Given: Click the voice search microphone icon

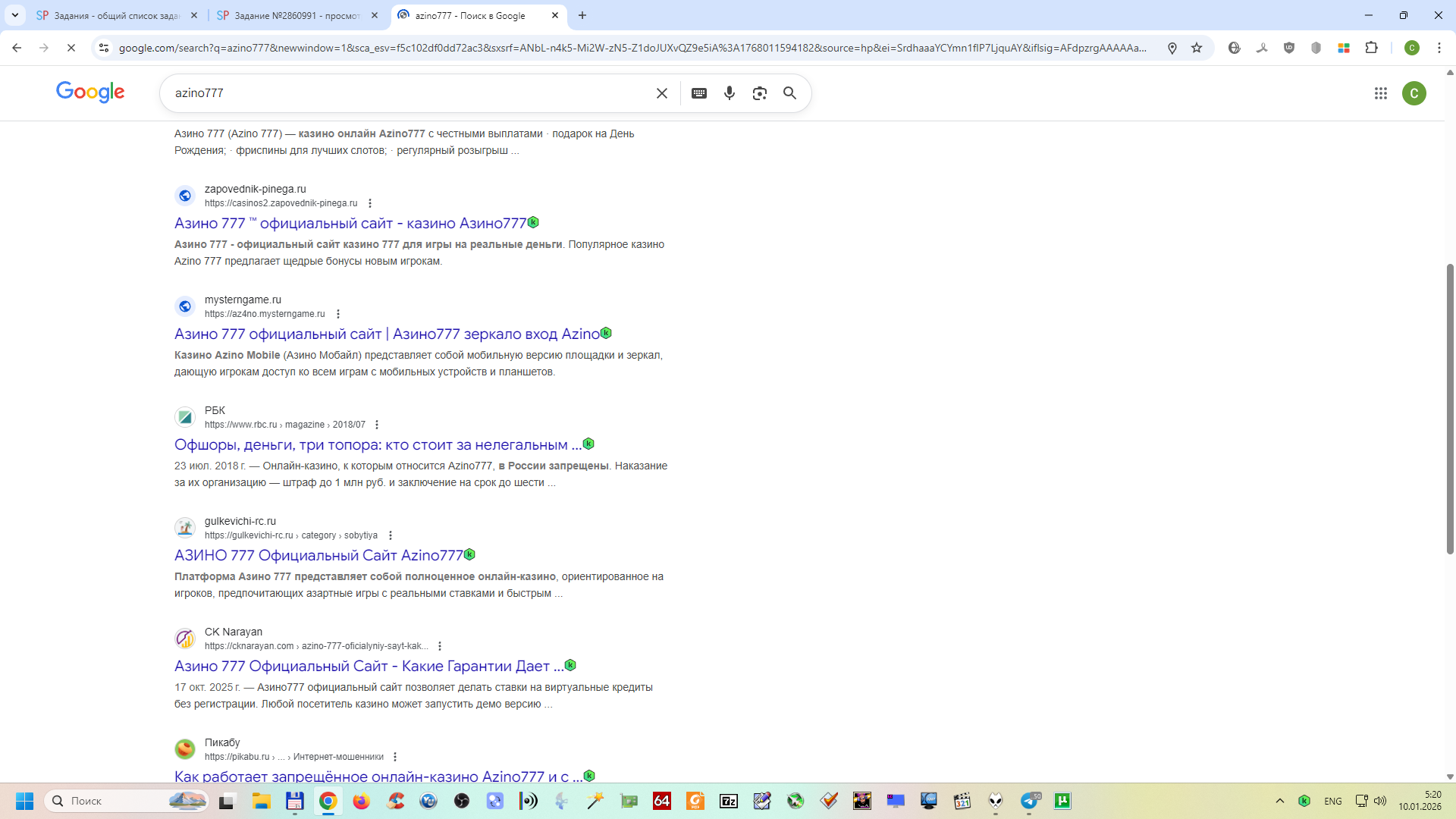Looking at the screenshot, I should [x=729, y=93].
